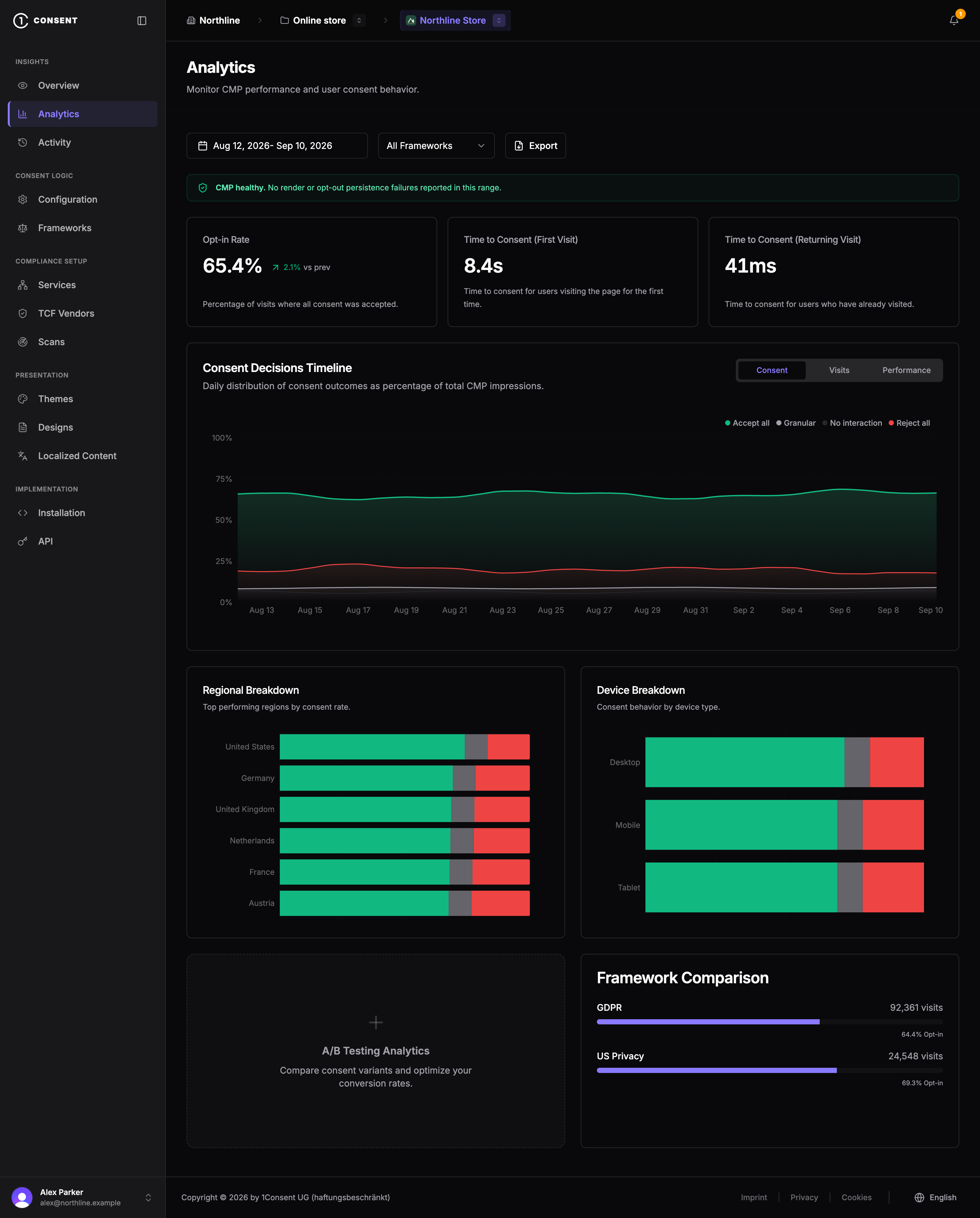This screenshot has height=1218, width=980.
Task: Click the Installation code brackets icon
Action: tap(23, 513)
